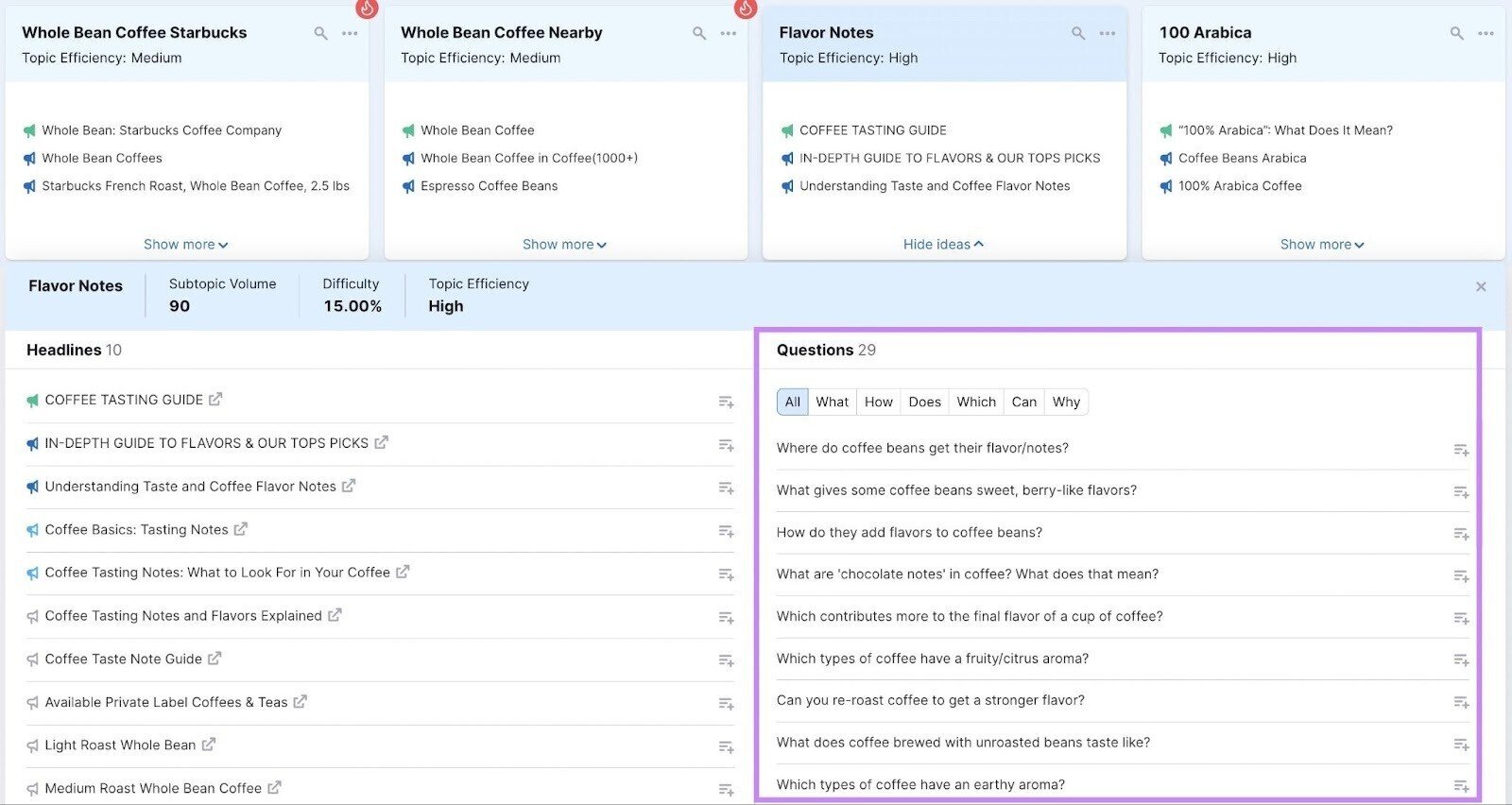This screenshot has height=805, width=1512.
Task: Open Espresso Coffee Beans headline
Action: coord(490,186)
